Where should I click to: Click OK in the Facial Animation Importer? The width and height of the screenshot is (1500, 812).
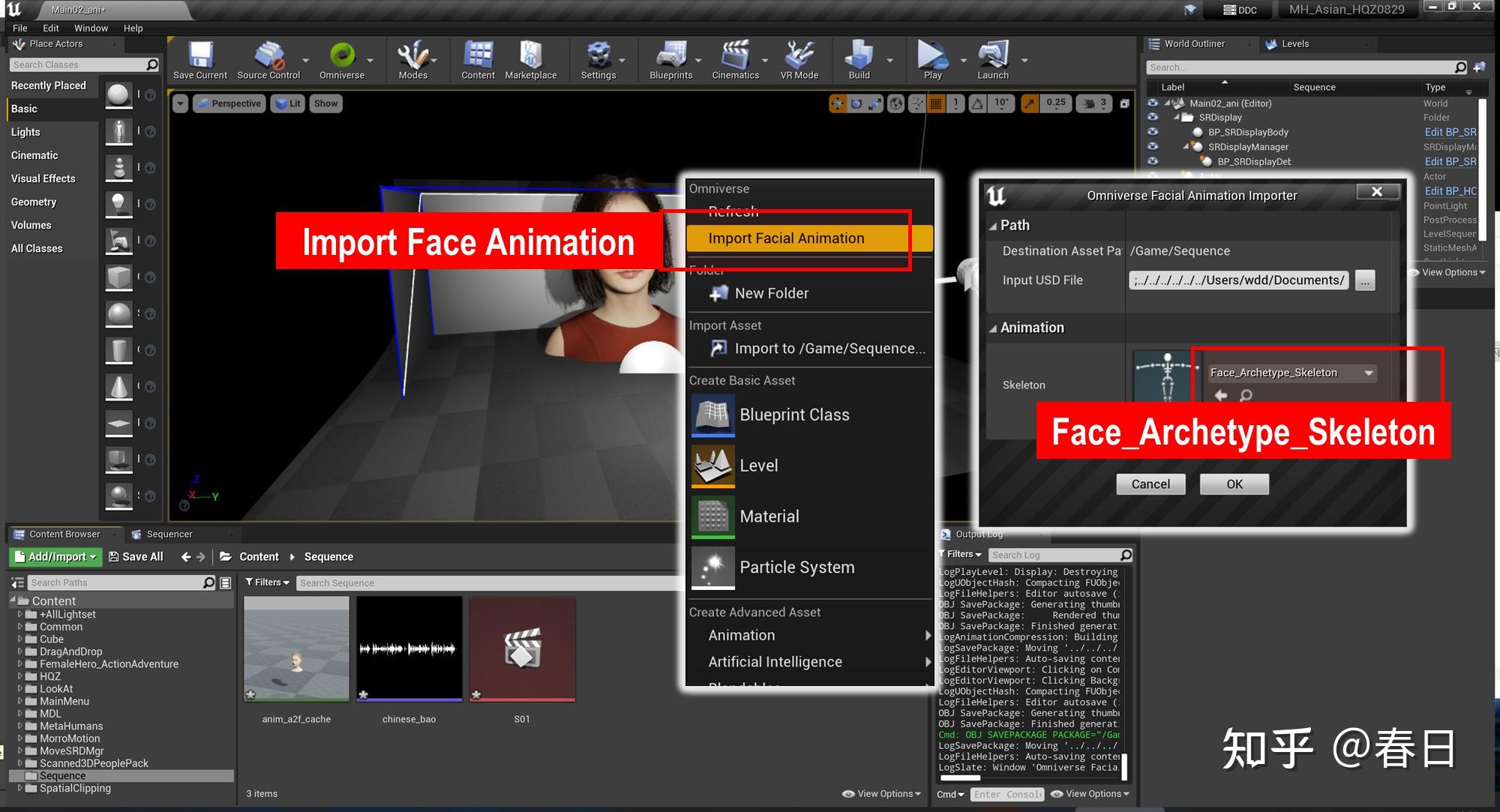click(1234, 484)
